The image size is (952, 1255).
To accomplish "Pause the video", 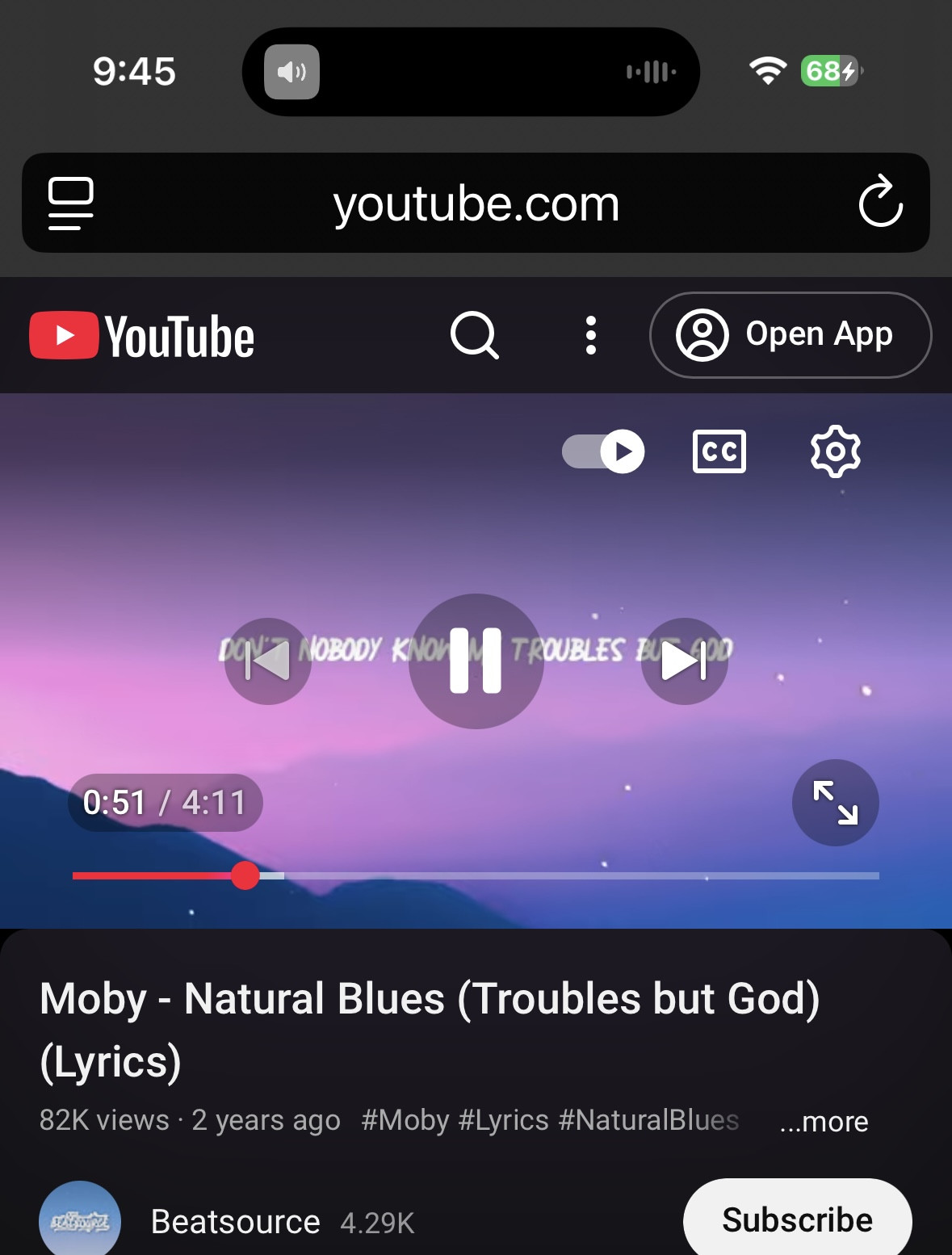I will coord(476,661).
